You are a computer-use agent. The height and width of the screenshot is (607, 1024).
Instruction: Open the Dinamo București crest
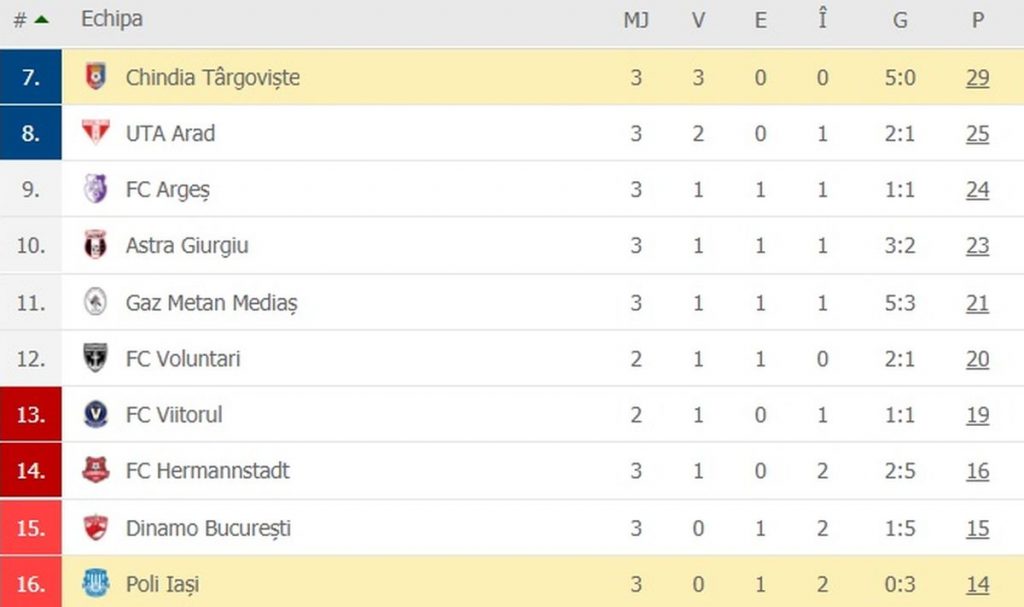95,527
